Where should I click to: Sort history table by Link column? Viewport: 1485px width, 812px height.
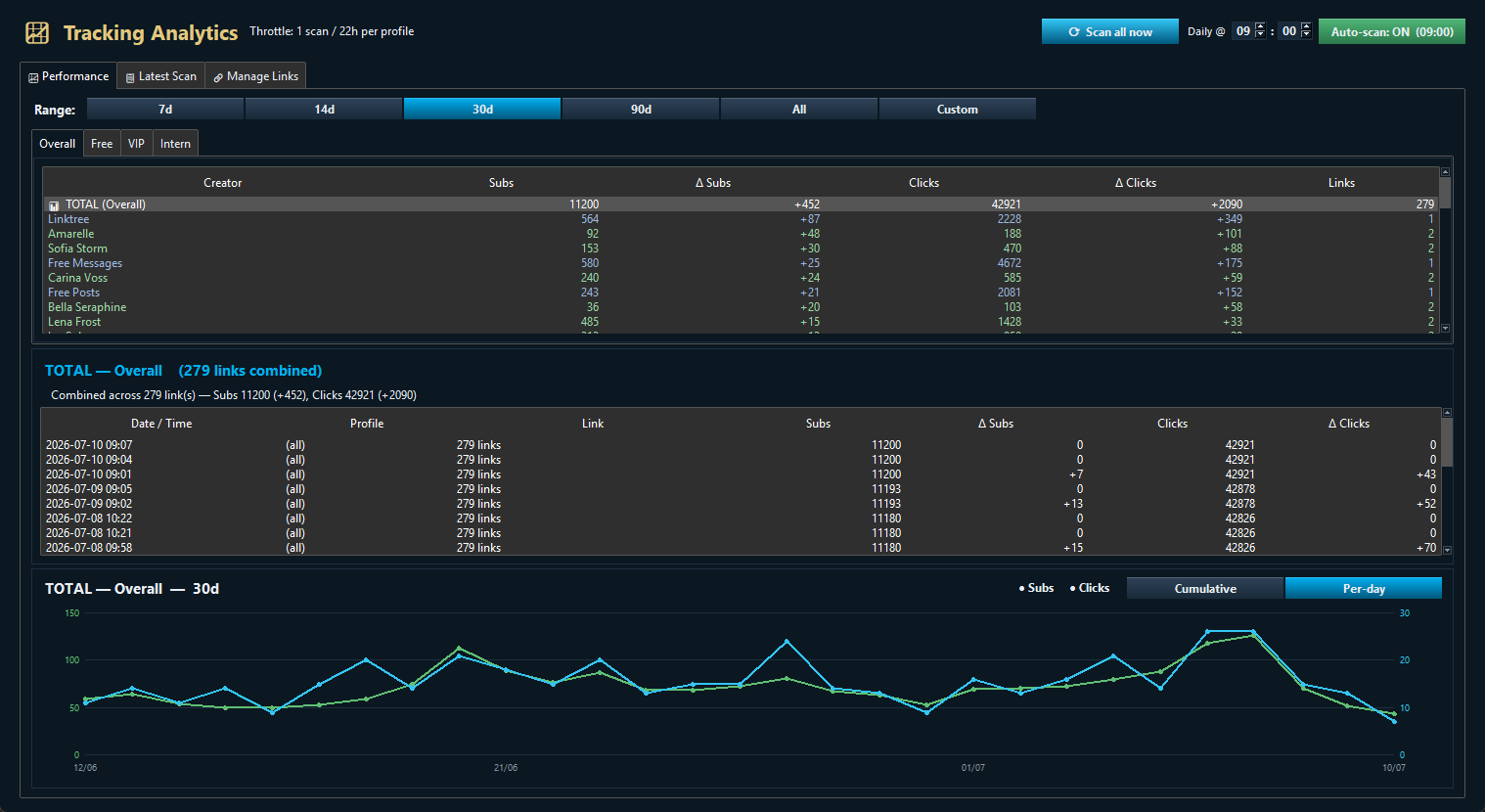click(593, 424)
